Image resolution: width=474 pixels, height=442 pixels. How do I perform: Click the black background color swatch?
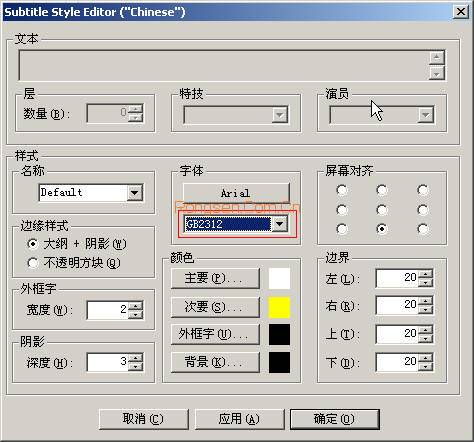pos(279,362)
